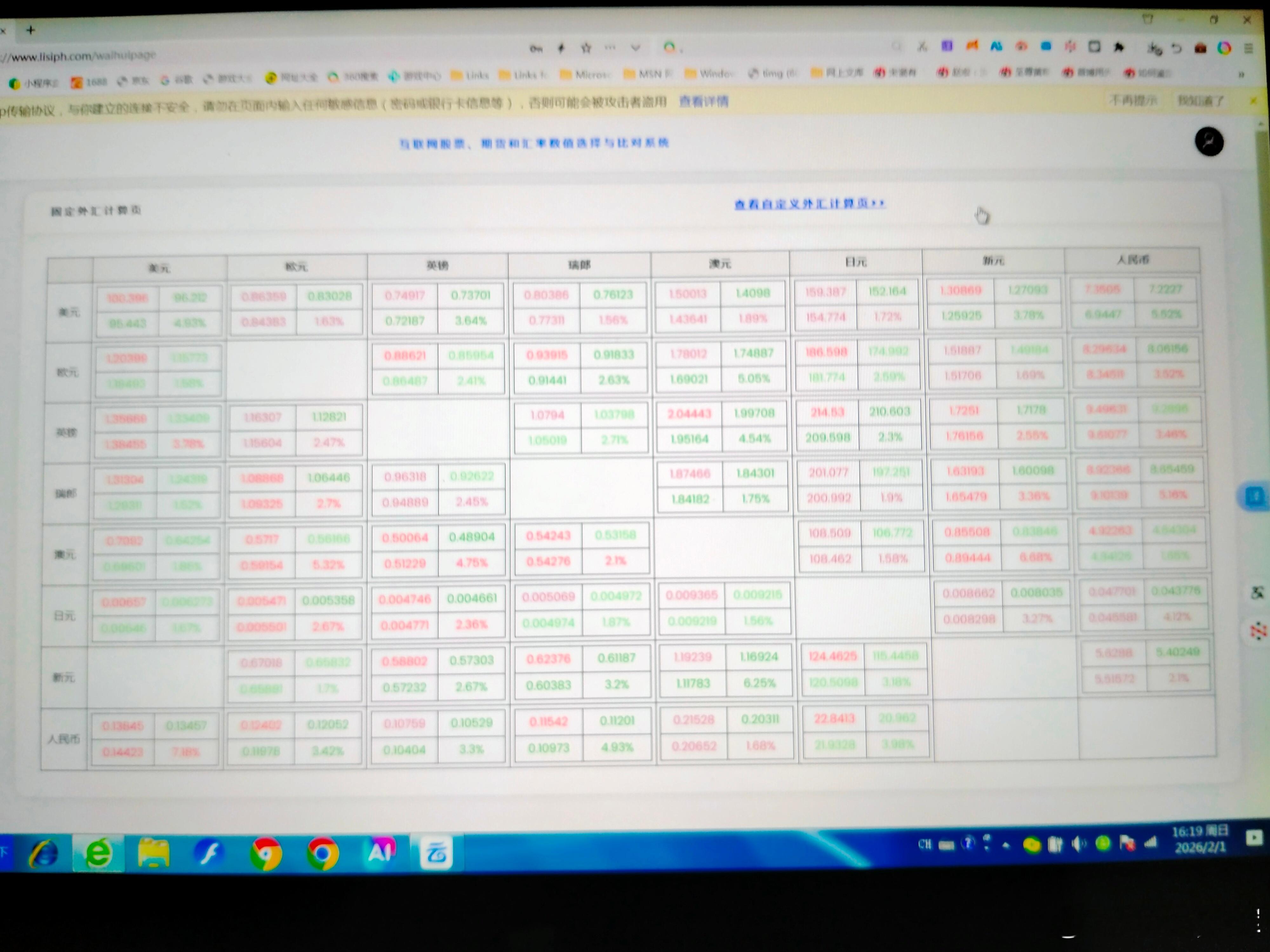Click the 查看详情 security warning link
Viewport: 1270px width, 952px height.
[703, 102]
